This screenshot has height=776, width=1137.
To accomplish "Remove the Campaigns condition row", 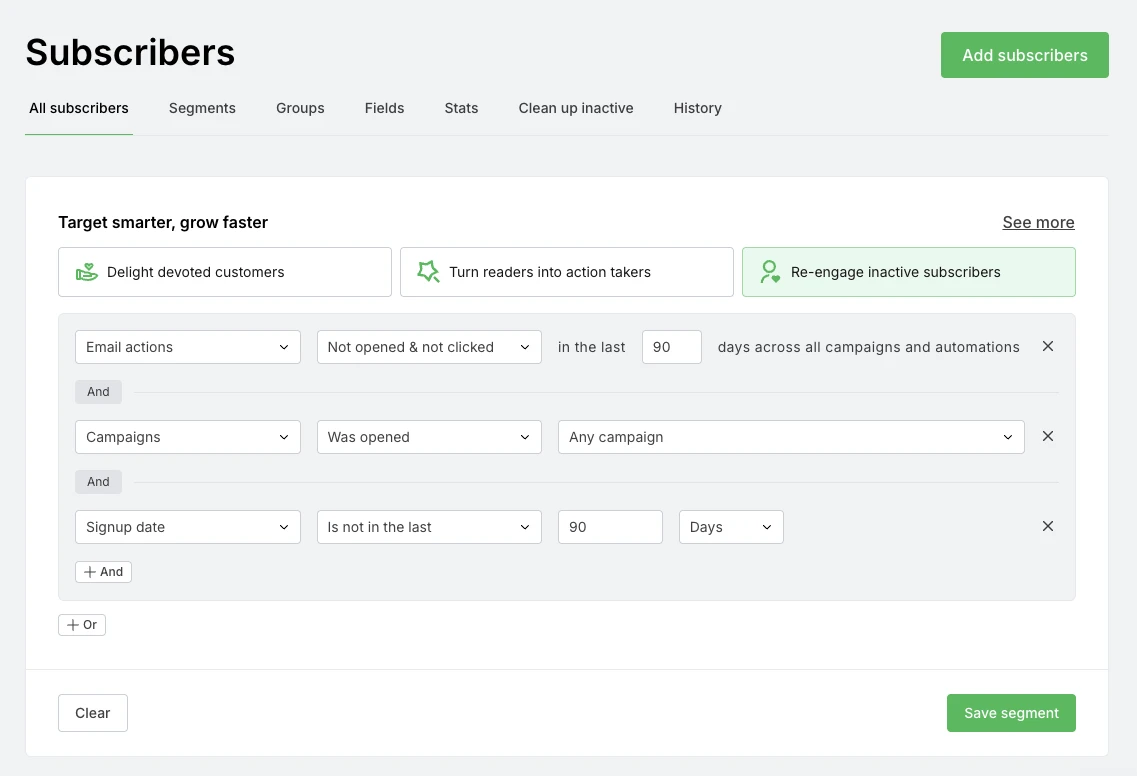I will pyautogui.click(x=1047, y=437).
